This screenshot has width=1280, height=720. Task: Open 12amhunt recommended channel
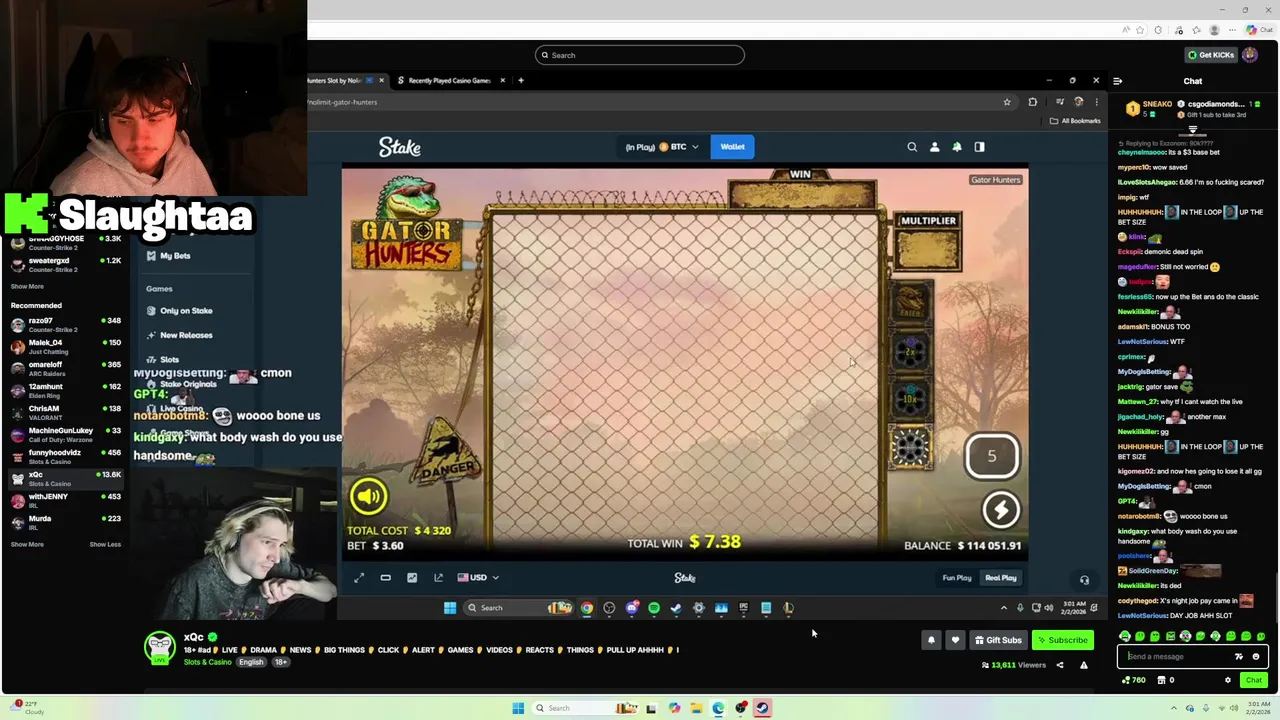point(65,390)
